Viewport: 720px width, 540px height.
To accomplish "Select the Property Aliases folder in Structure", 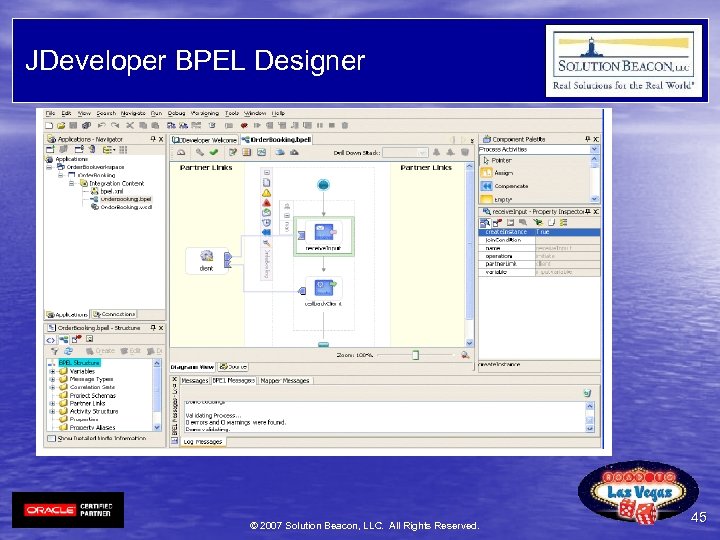I will (x=88, y=427).
